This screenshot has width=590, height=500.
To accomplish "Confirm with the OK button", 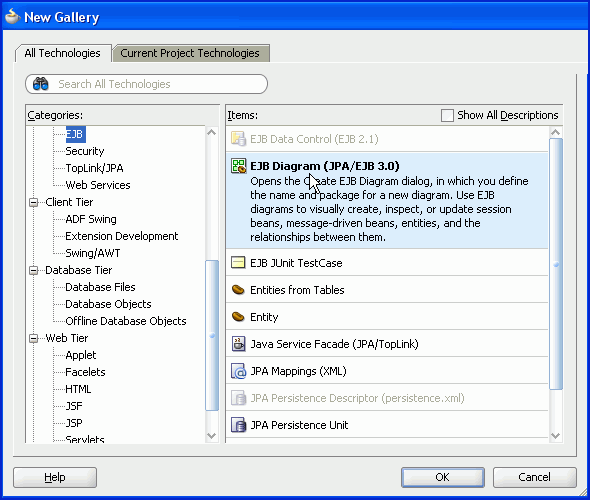I will pyautogui.click(x=442, y=477).
